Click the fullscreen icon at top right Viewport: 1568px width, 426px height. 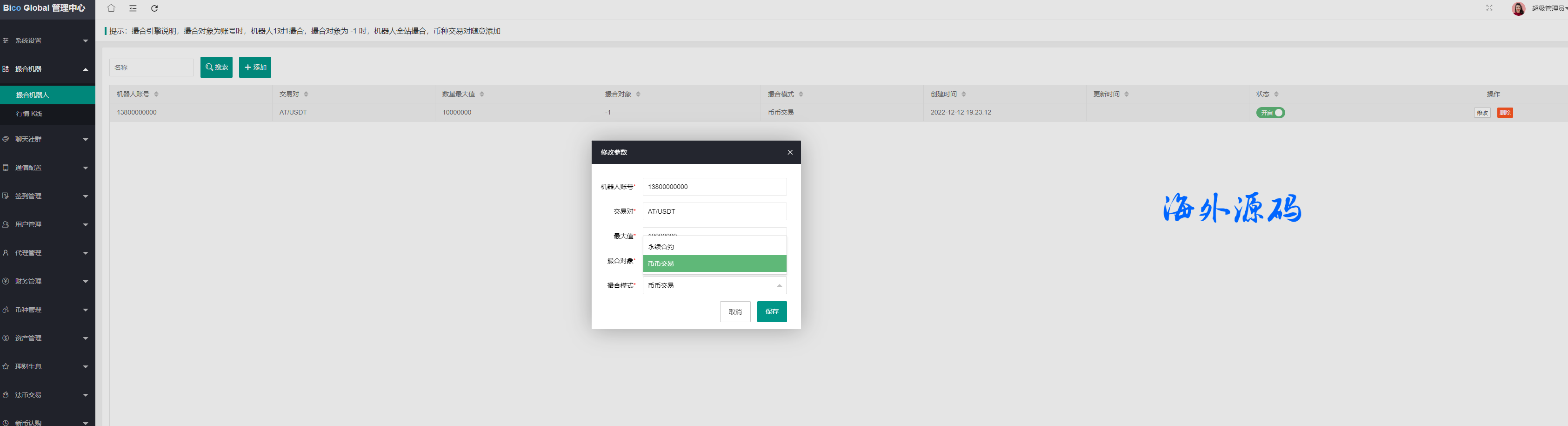[1489, 8]
